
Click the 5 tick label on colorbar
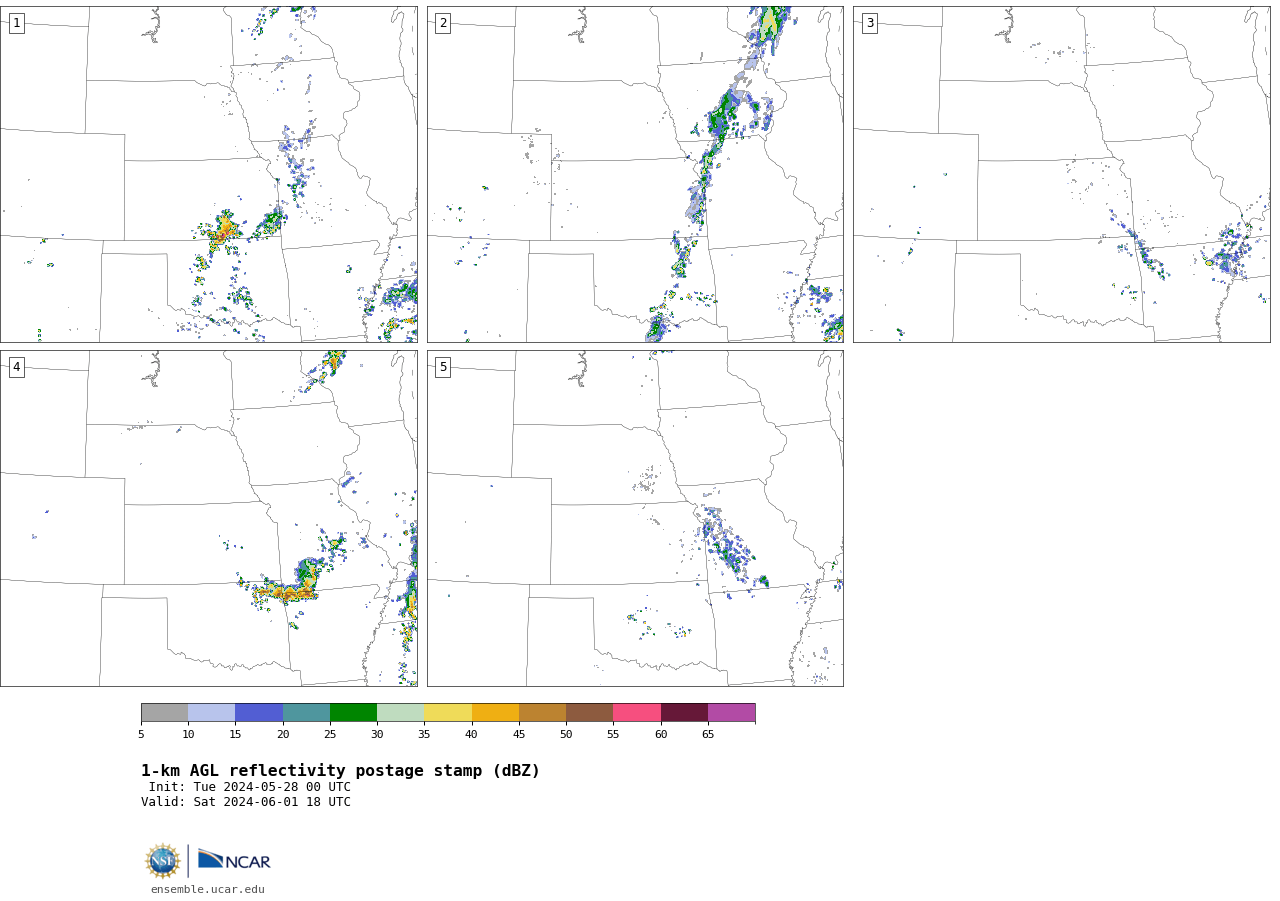[141, 735]
